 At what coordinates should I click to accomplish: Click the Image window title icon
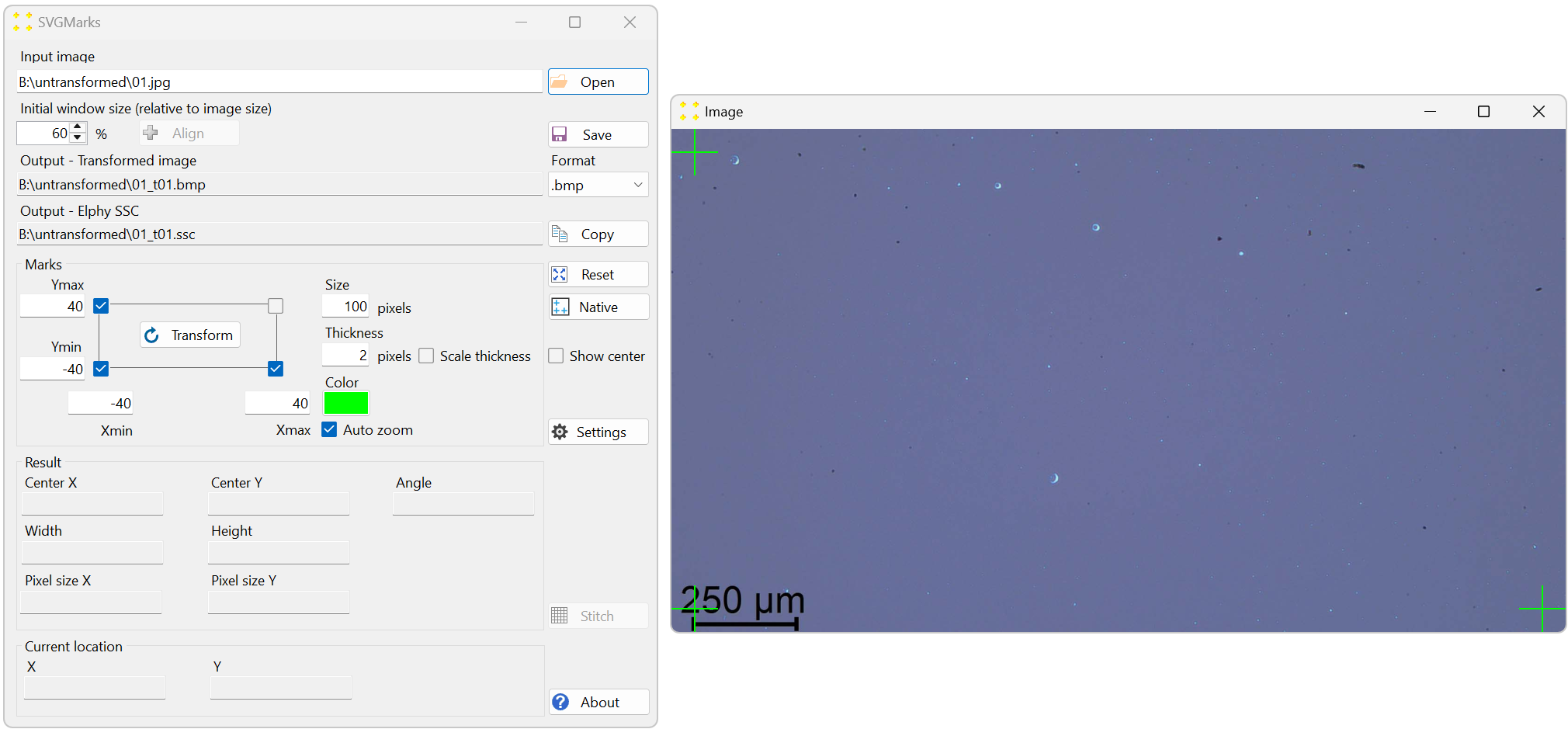pyautogui.click(x=689, y=111)
